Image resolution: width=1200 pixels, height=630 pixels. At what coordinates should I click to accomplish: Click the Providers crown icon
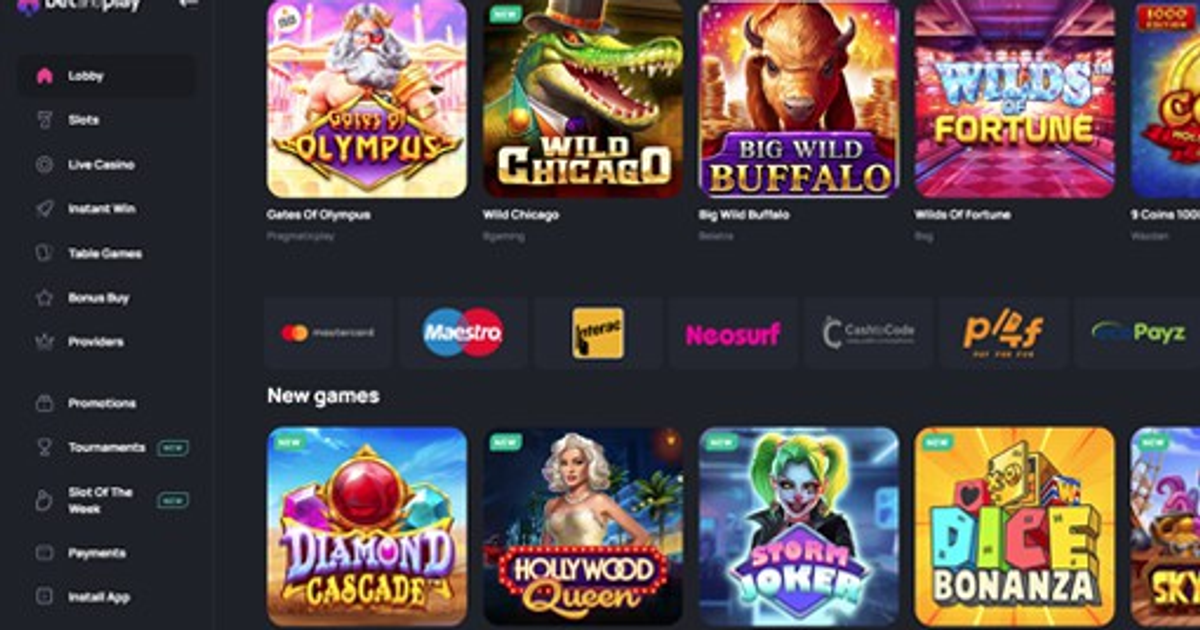tap(44, 342)
